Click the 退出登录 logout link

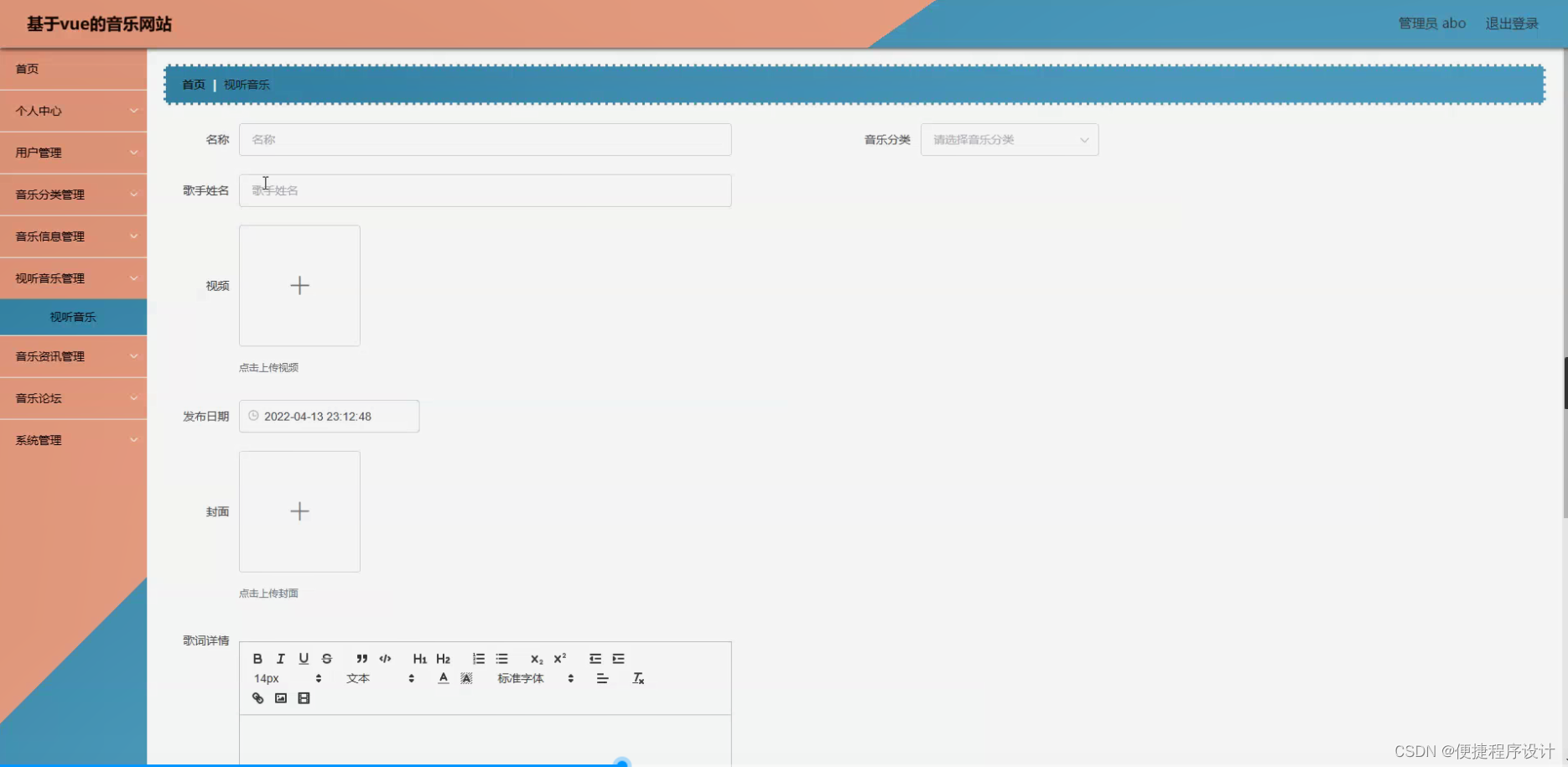pyautogui.click(x=1512, y=23)
